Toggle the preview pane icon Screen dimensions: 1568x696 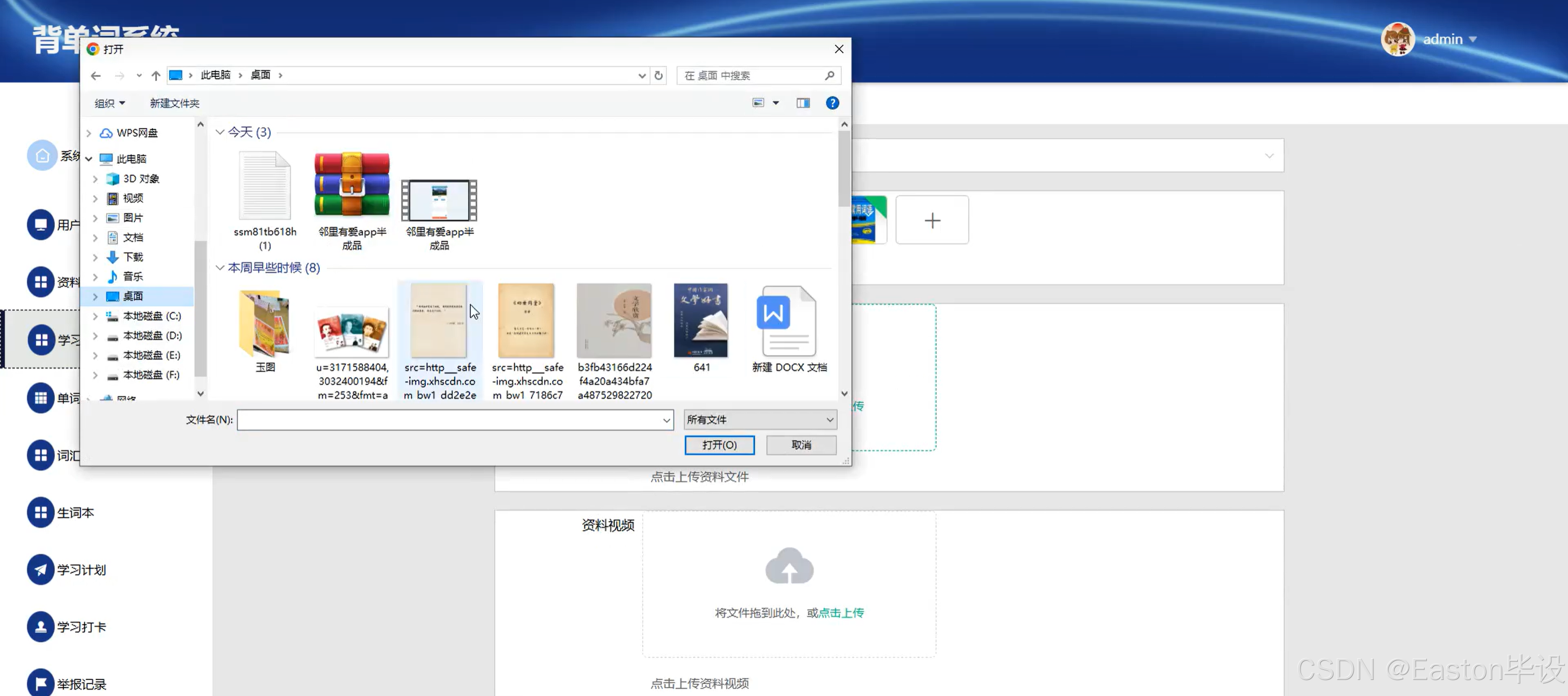click(803, 104)
